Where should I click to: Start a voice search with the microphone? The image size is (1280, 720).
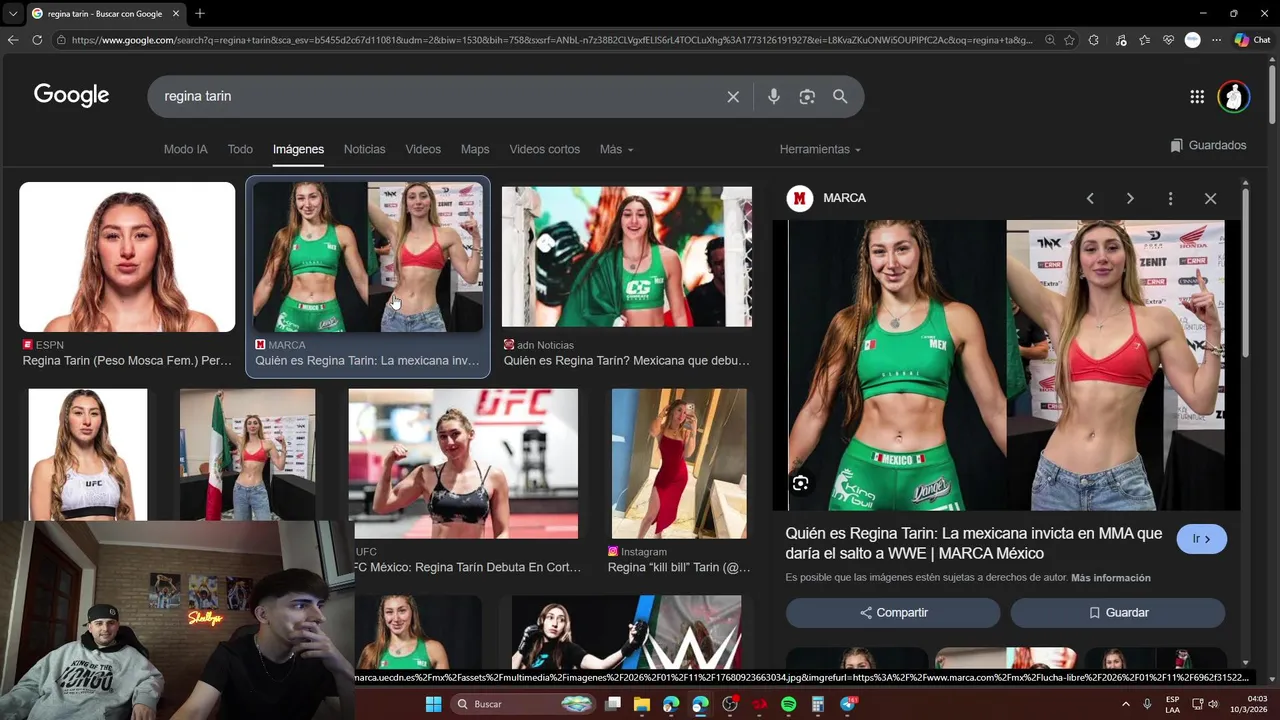pos(773,97)
